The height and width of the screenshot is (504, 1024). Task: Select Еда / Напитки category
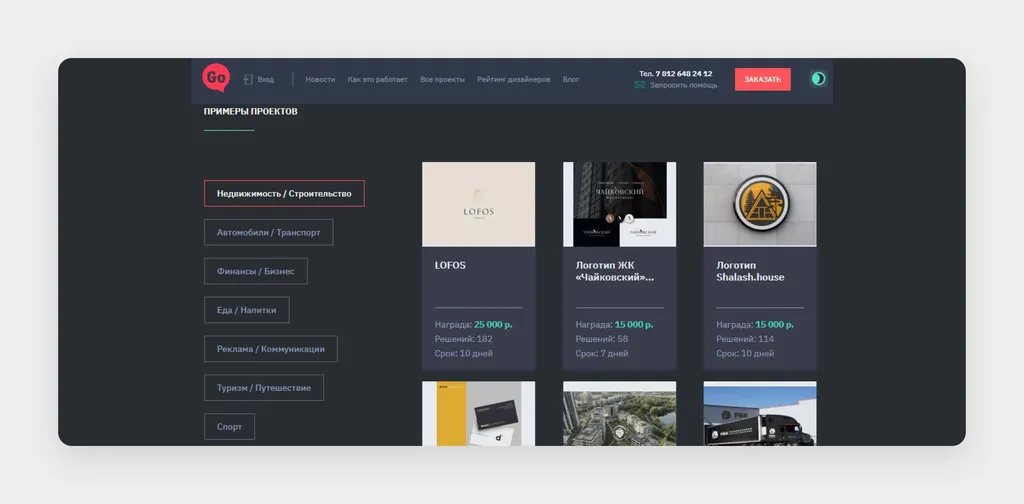246,310
